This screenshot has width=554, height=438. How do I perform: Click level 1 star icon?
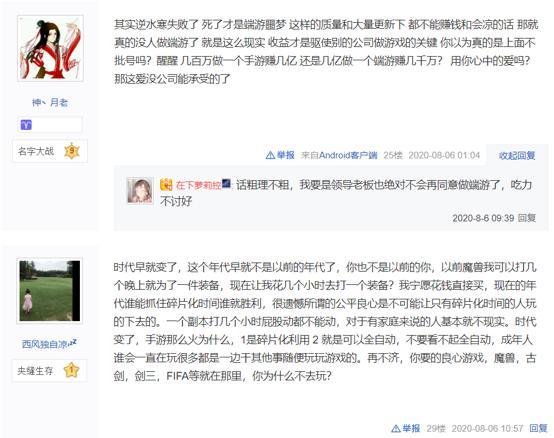[x=71, y=371]
